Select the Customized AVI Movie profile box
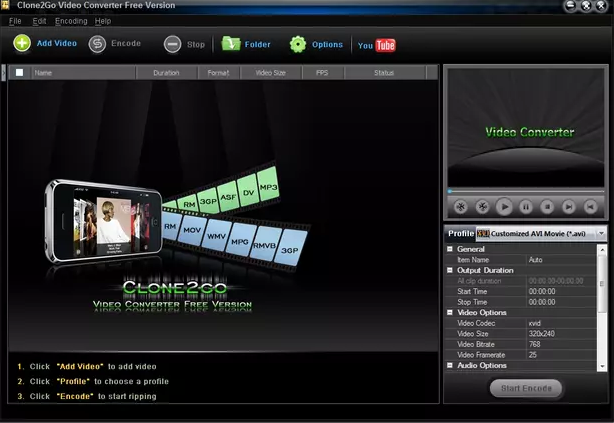Screen dimensions: 614x423 [x=541, y=233]
